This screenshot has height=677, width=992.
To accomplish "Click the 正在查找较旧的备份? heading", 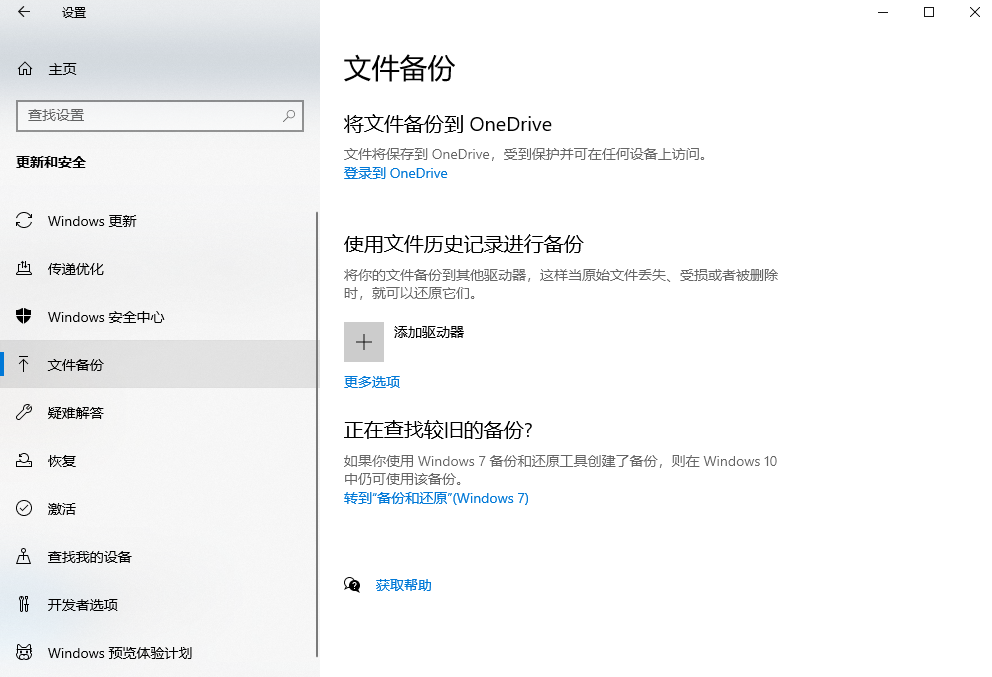I will click(x=438, y=430).
